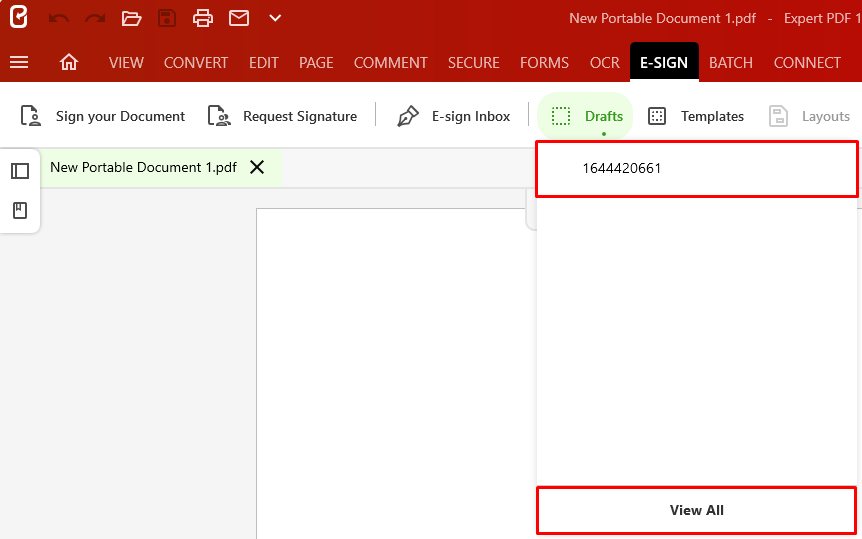
Task: Select the COMMENT tab
Action: click(391, 63)
